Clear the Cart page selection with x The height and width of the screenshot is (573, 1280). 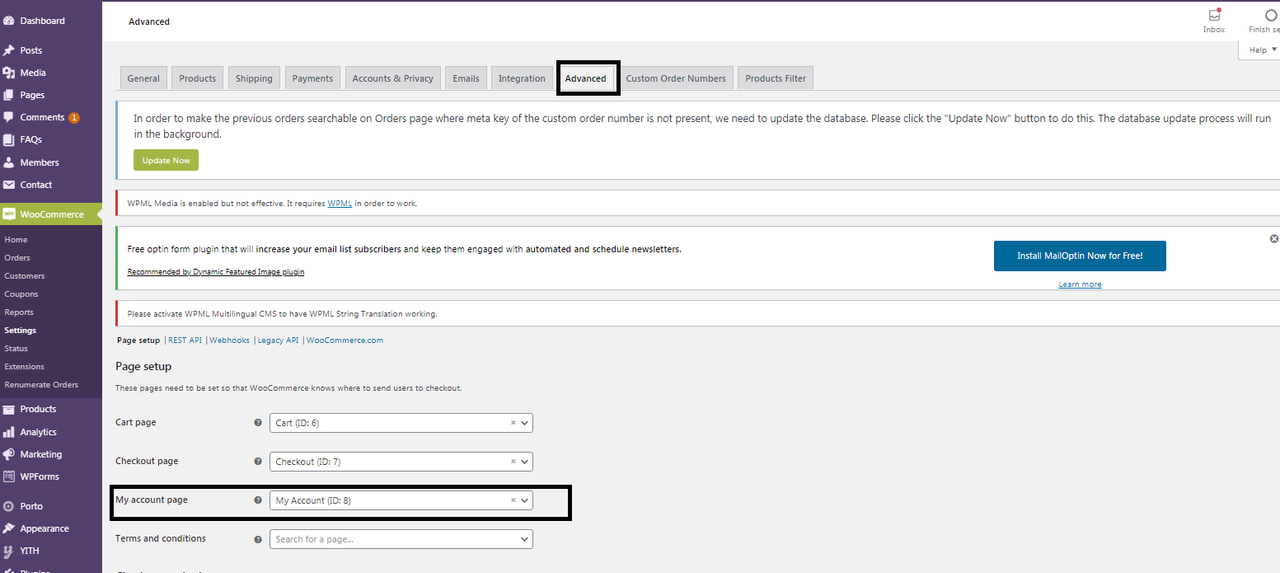click(x=513, y=423)
